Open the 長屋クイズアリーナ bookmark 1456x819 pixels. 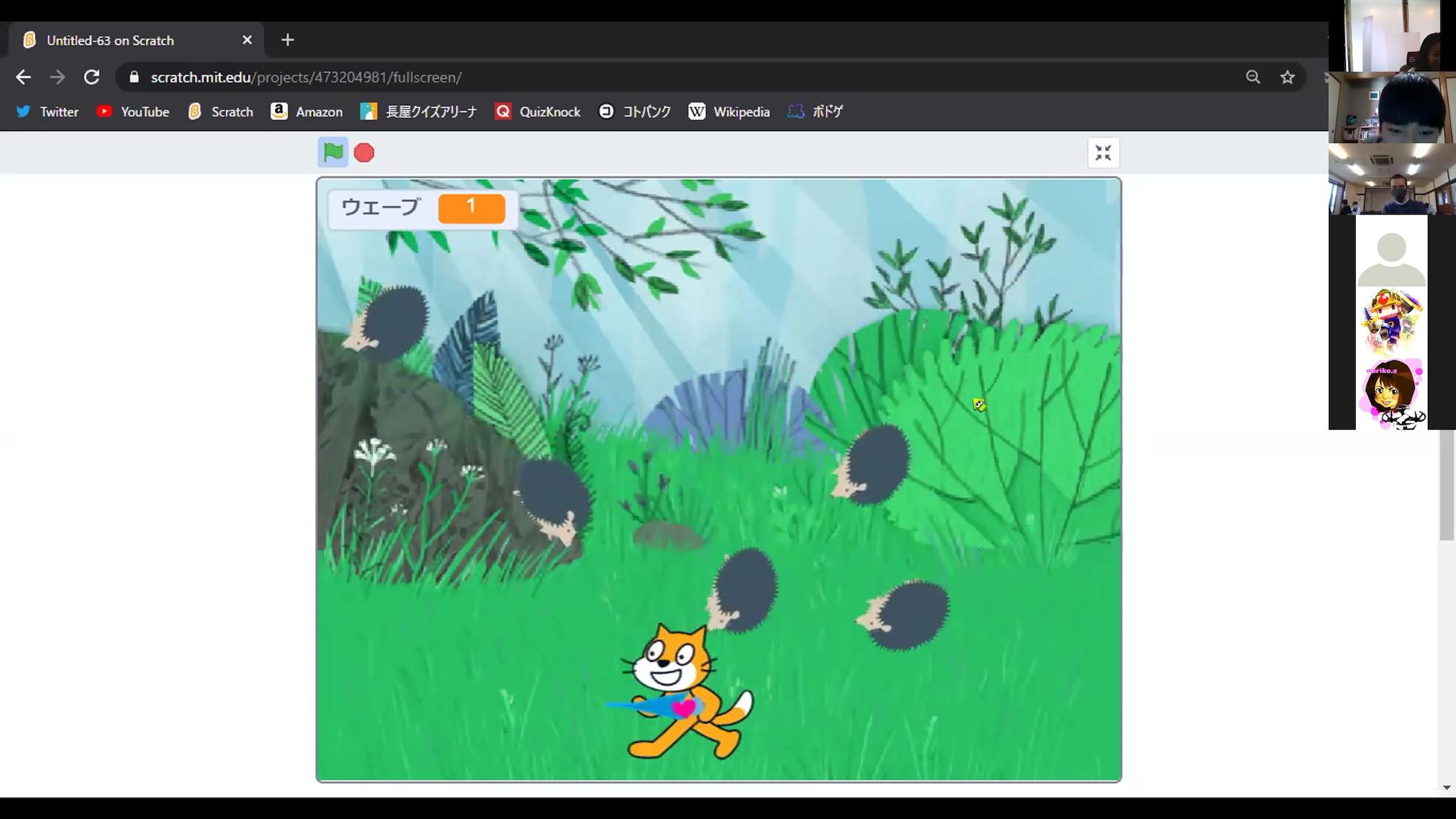(418, 112)
